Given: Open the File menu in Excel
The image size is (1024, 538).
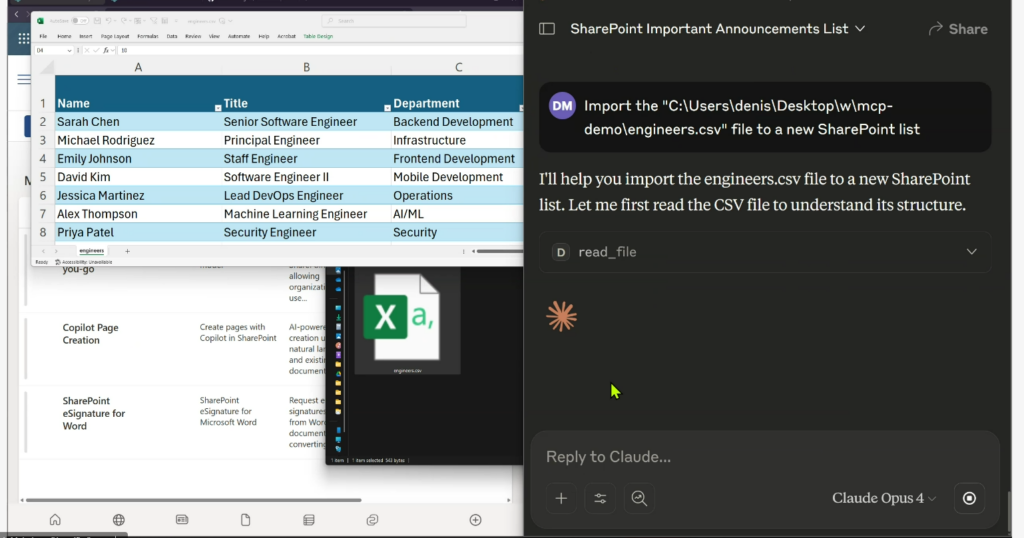Looking at the screenshot, I should tap(43, 37).
